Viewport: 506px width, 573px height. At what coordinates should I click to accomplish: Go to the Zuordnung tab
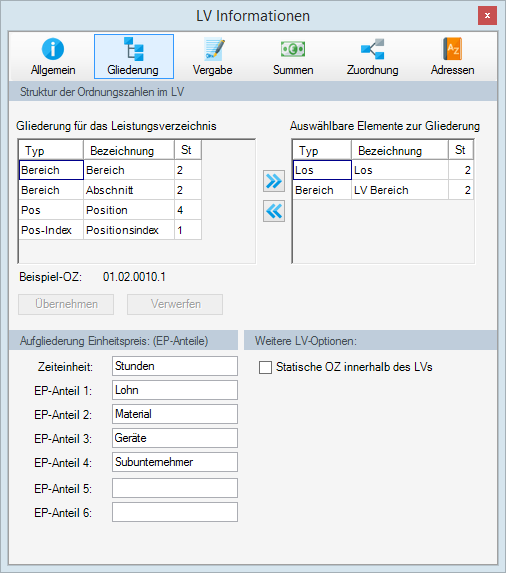pos(372,57)
